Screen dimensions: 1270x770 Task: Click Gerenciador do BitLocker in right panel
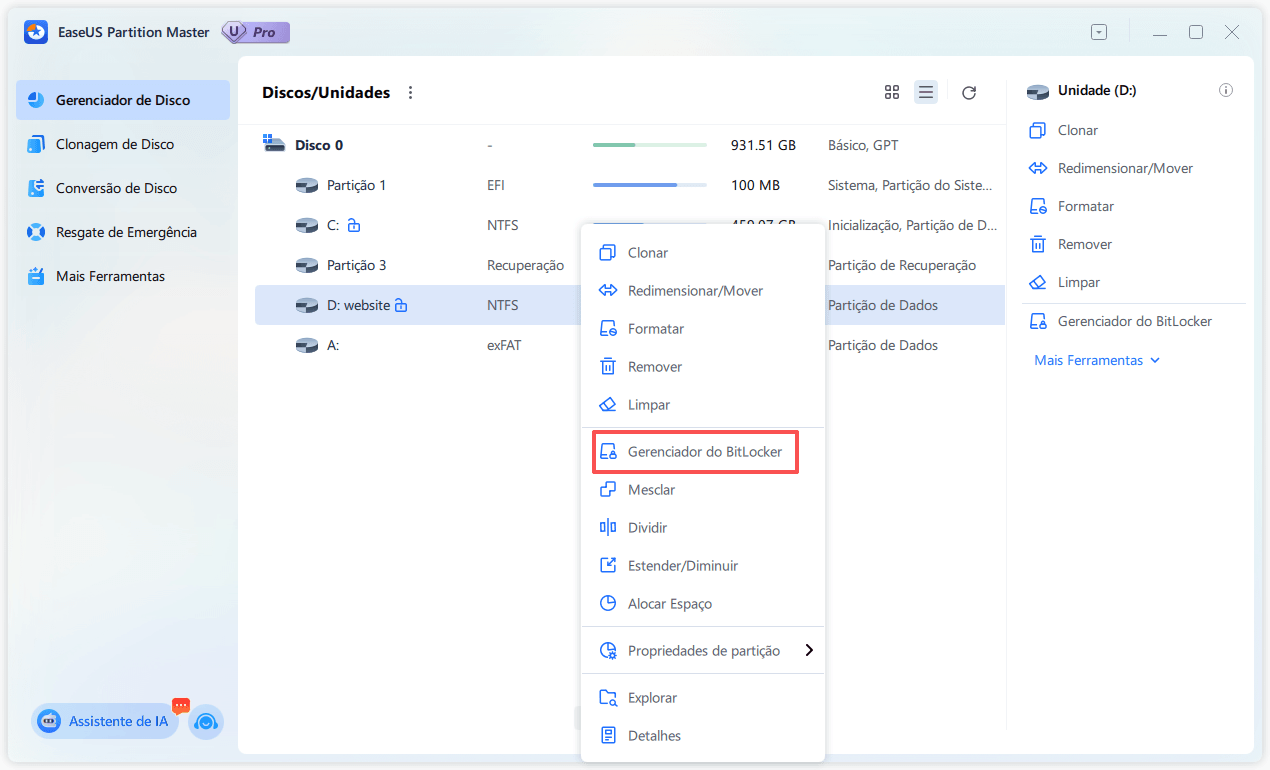1121,322
